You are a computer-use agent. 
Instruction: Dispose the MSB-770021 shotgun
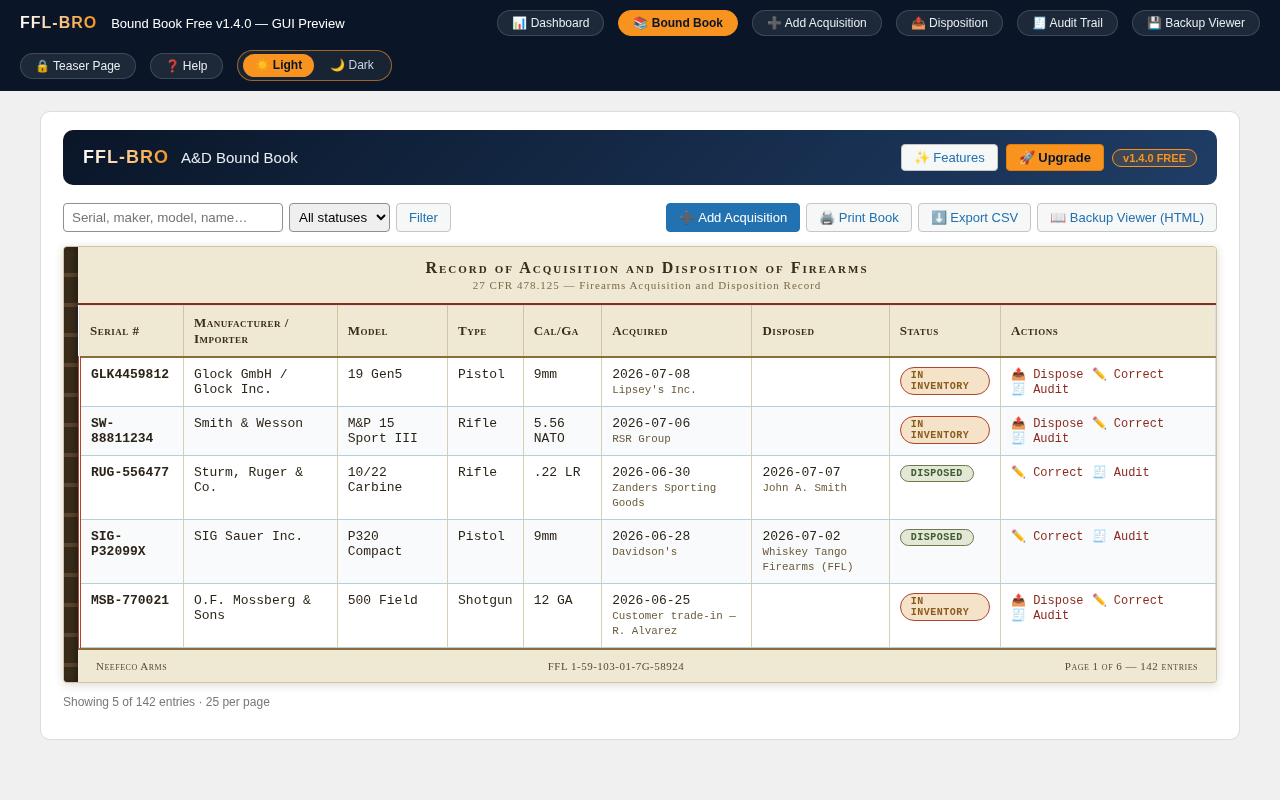pos(1047,601)
